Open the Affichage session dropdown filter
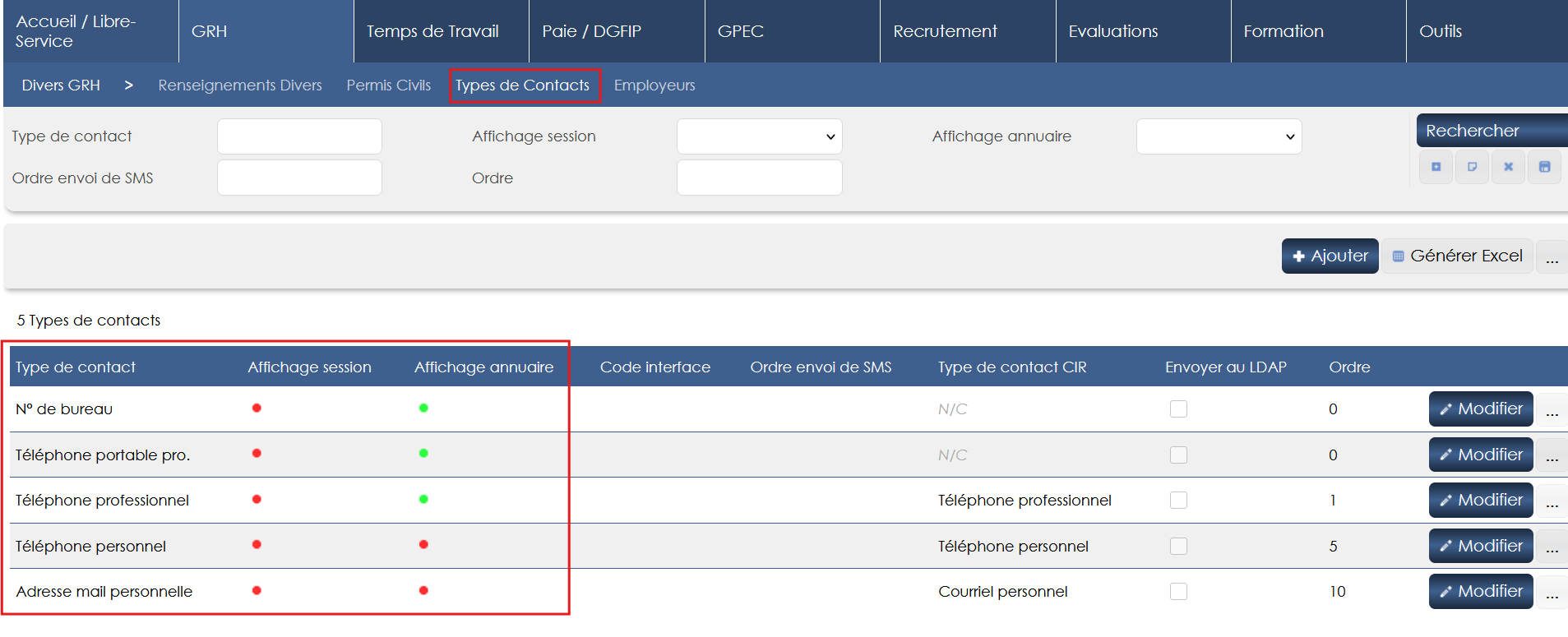 pyautogui.click(x=759, y=137)
